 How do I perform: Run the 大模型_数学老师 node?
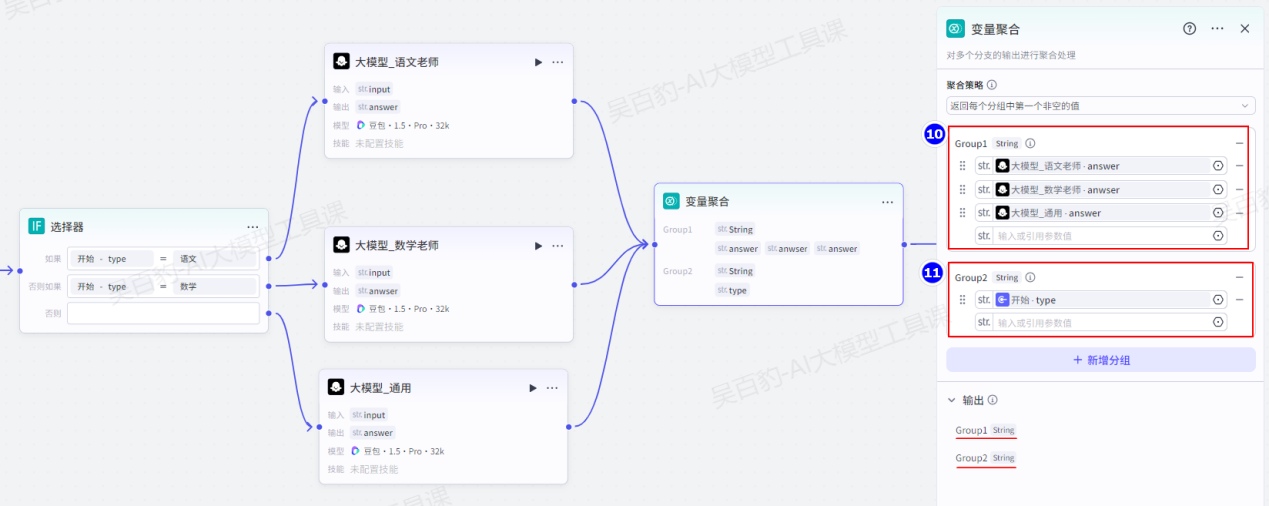point(538,245)
